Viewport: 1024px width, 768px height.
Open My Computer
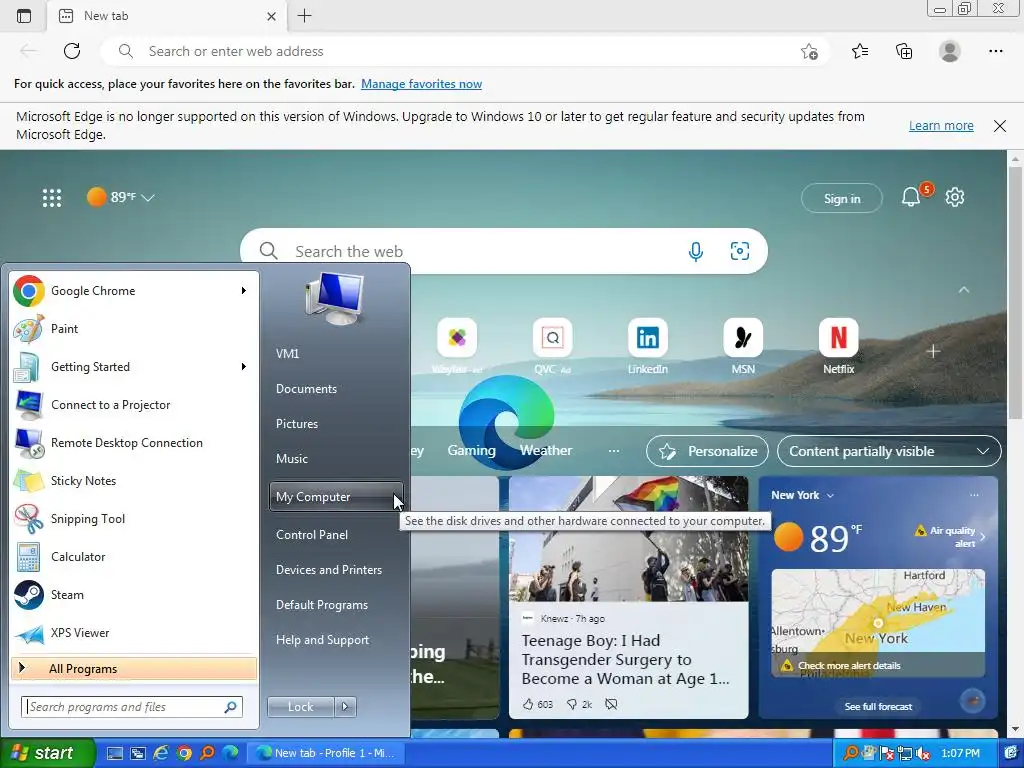336,497
